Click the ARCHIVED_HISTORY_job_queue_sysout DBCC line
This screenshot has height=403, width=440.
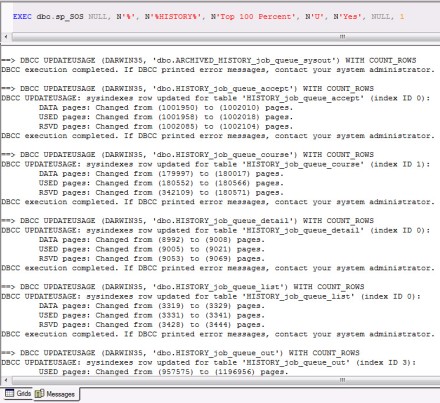point(209,60)
